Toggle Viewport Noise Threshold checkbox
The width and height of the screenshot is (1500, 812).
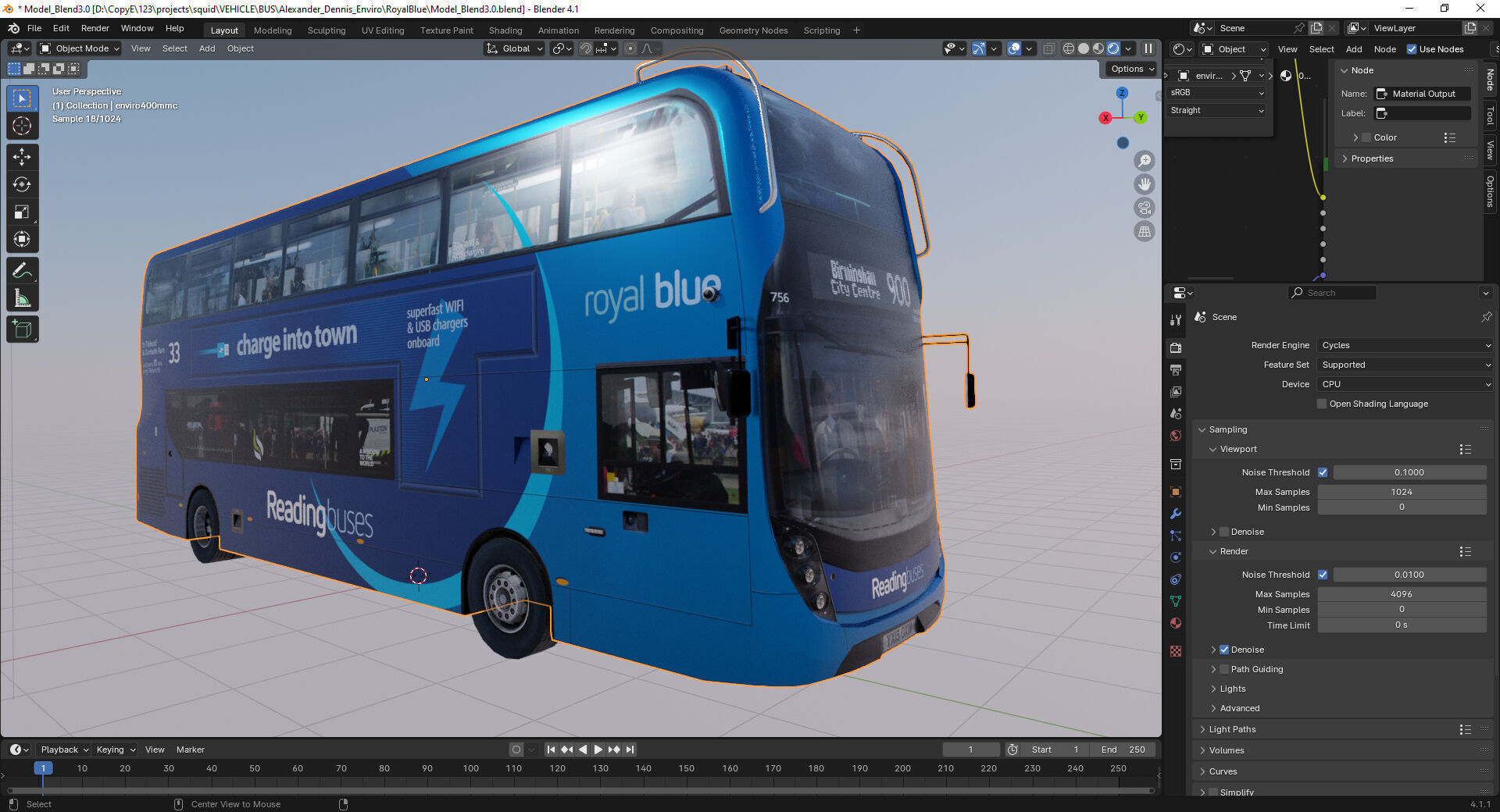1323,472
